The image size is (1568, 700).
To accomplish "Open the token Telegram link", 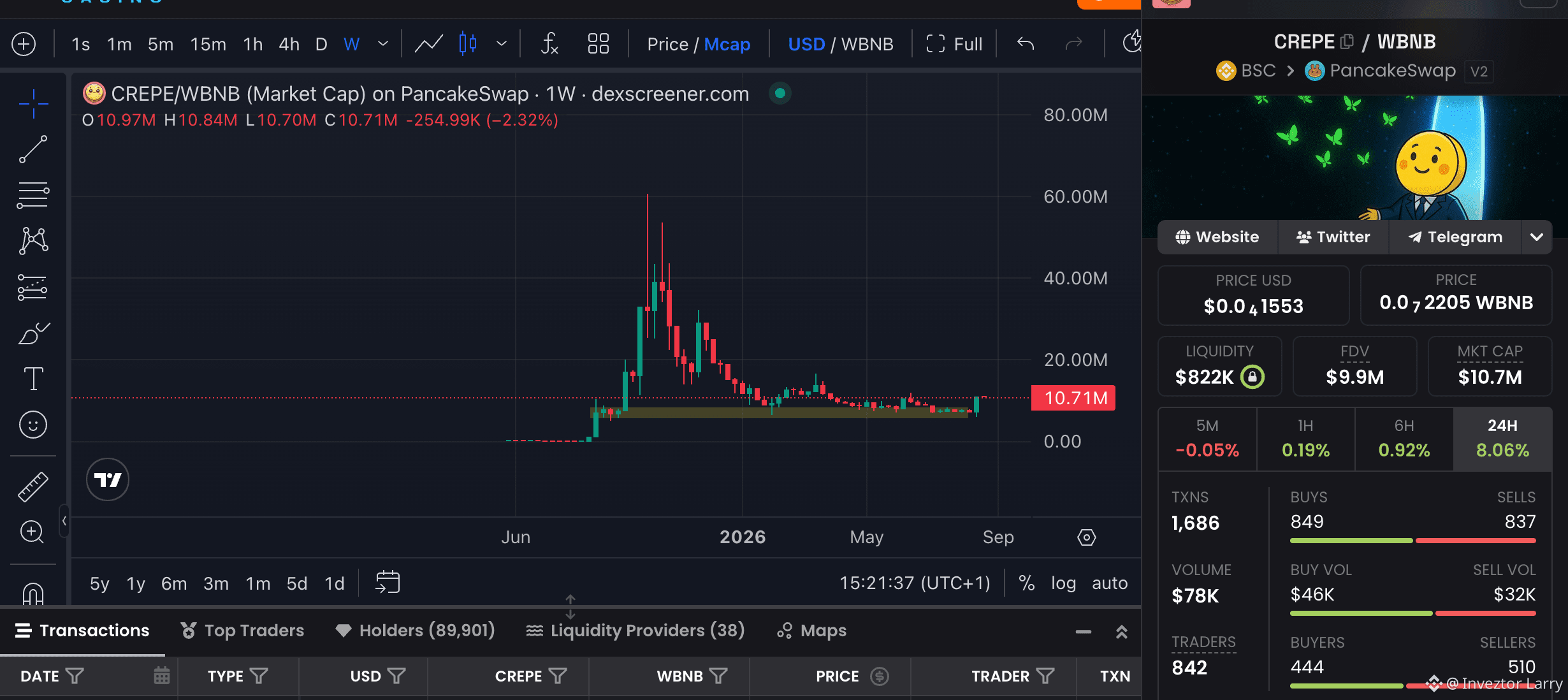I will (x=1455, y=237).
